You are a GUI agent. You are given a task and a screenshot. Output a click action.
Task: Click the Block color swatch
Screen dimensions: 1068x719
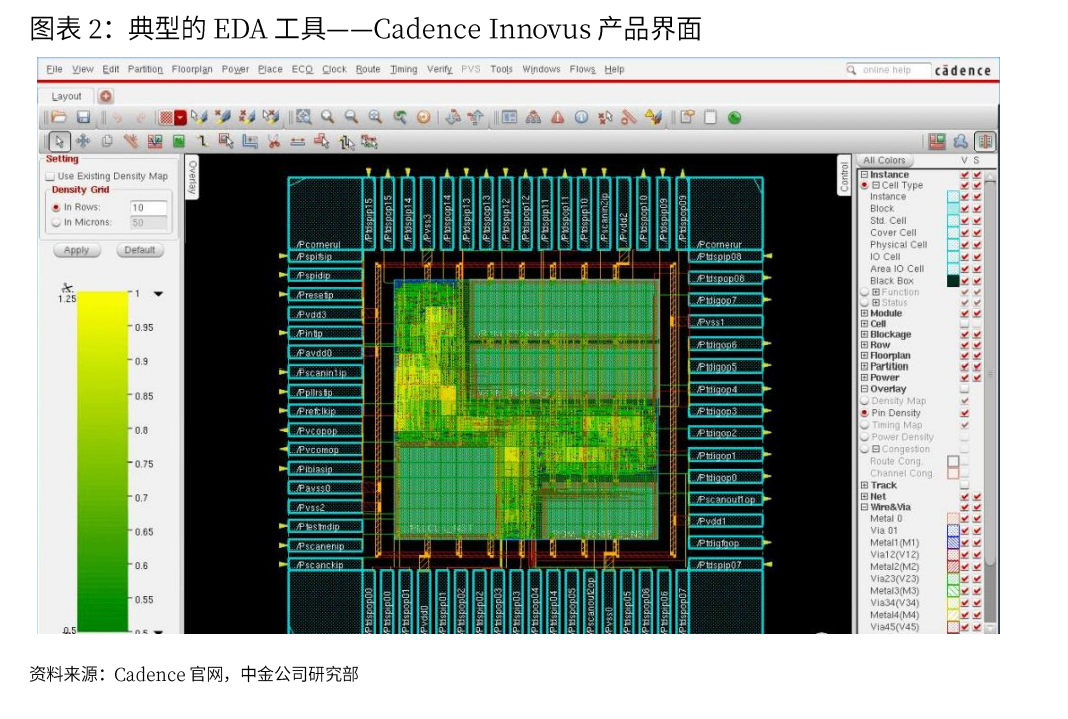953,208
